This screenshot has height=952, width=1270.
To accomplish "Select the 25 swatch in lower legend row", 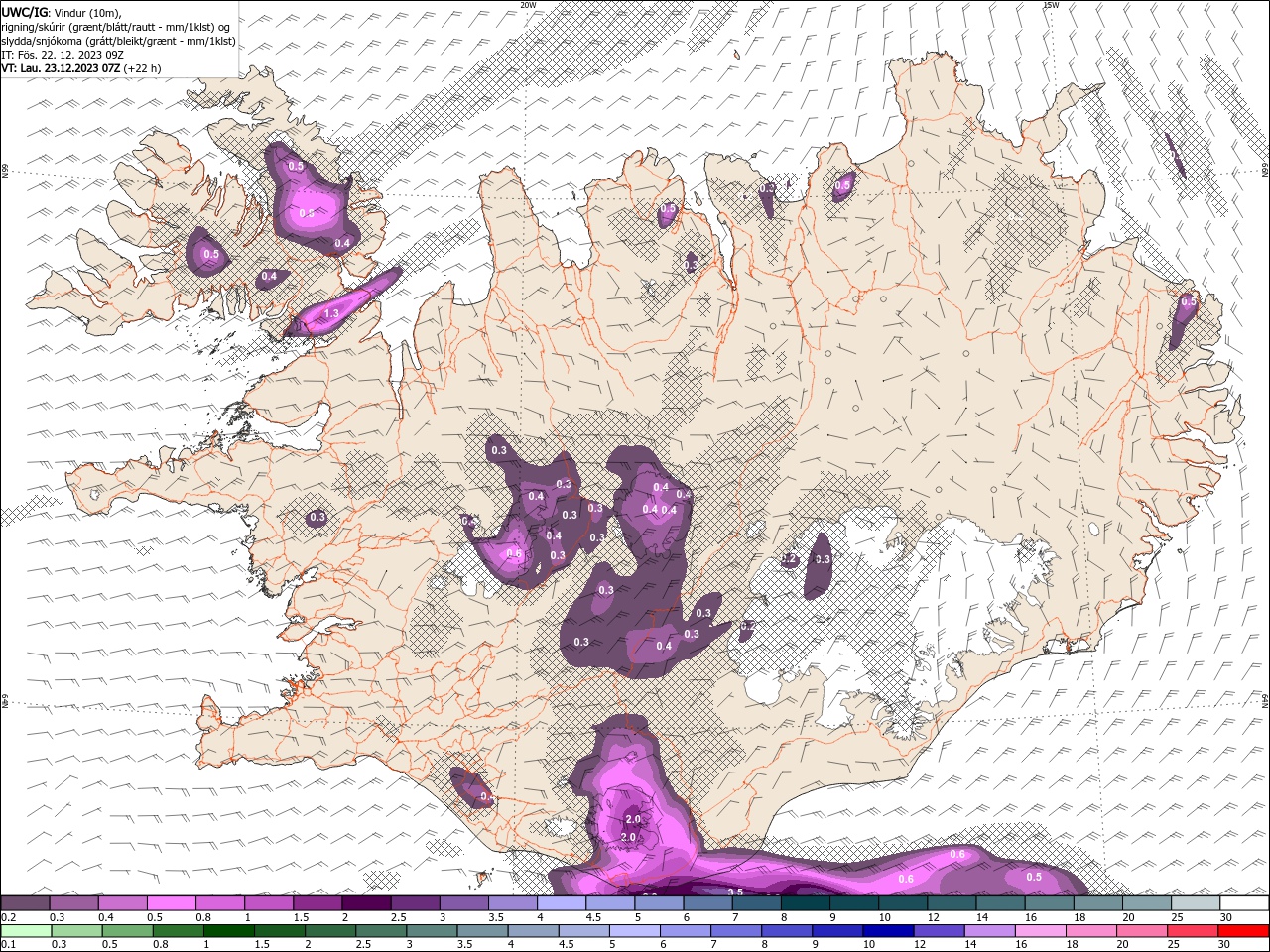I will pyautogui.click(x=1193, y=931).
